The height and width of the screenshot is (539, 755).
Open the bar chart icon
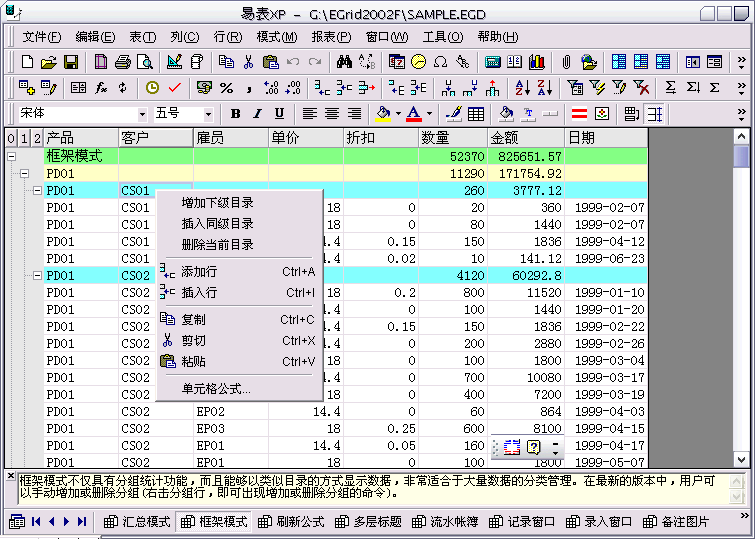click(536, 62)
